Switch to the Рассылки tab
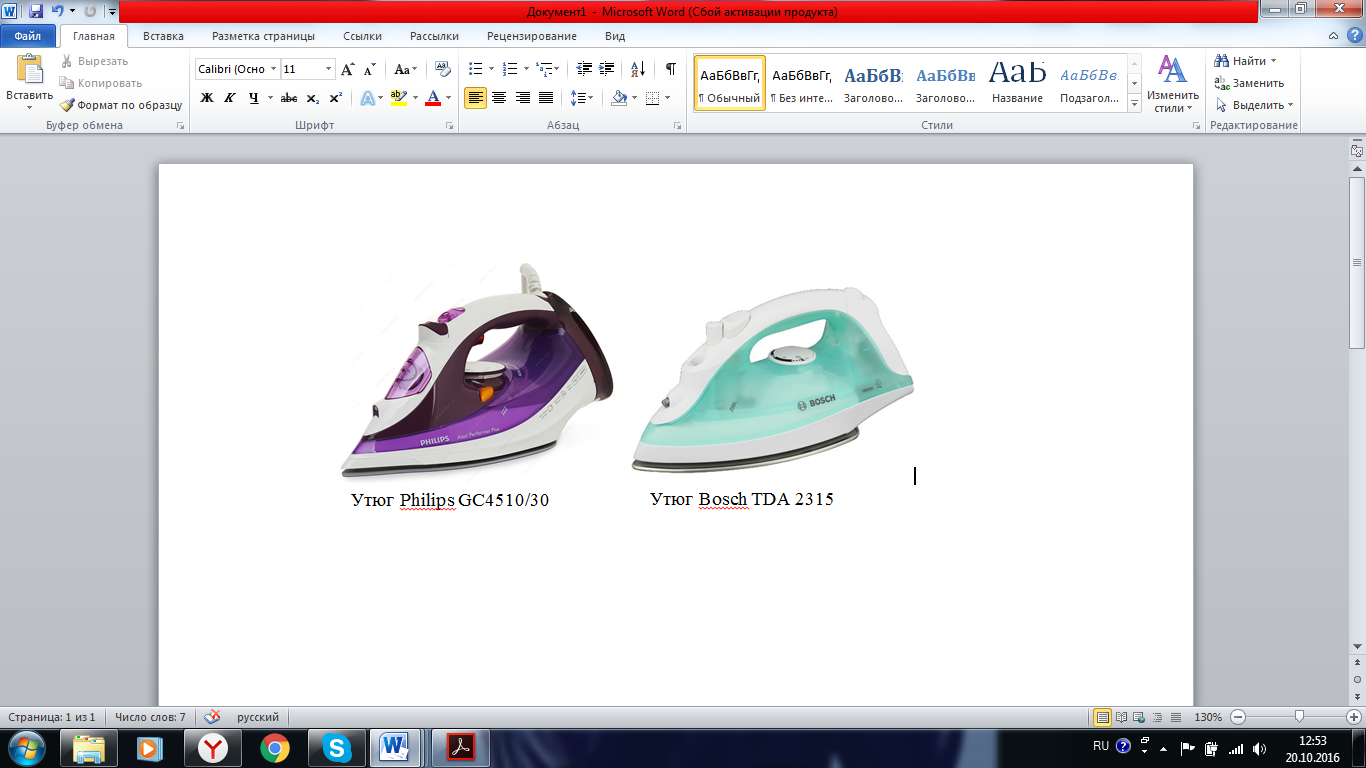 pos(434,36)
